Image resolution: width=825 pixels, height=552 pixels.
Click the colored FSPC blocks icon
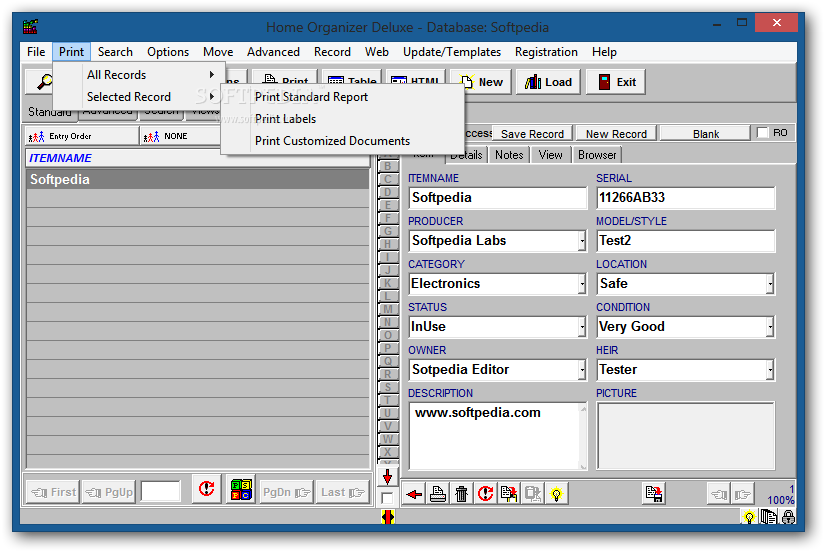242,489
